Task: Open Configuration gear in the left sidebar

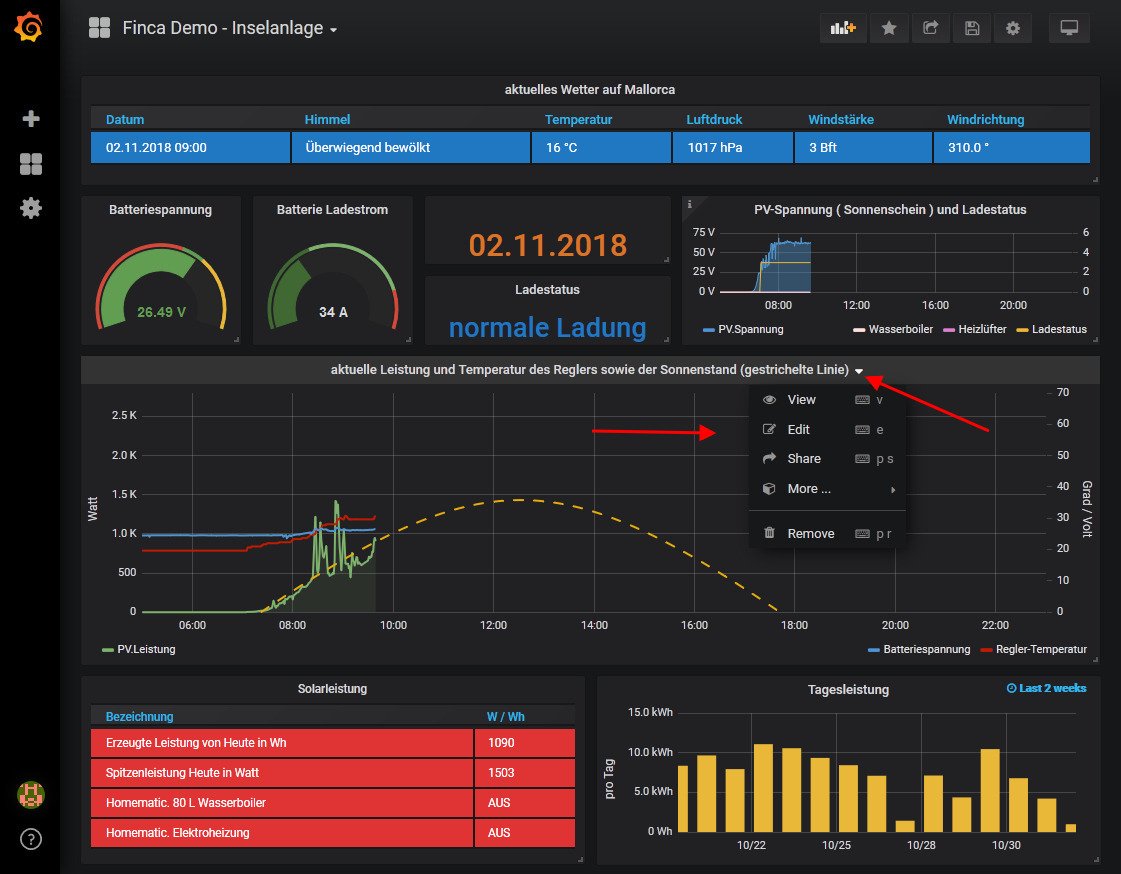Action: tap(31, 208)
